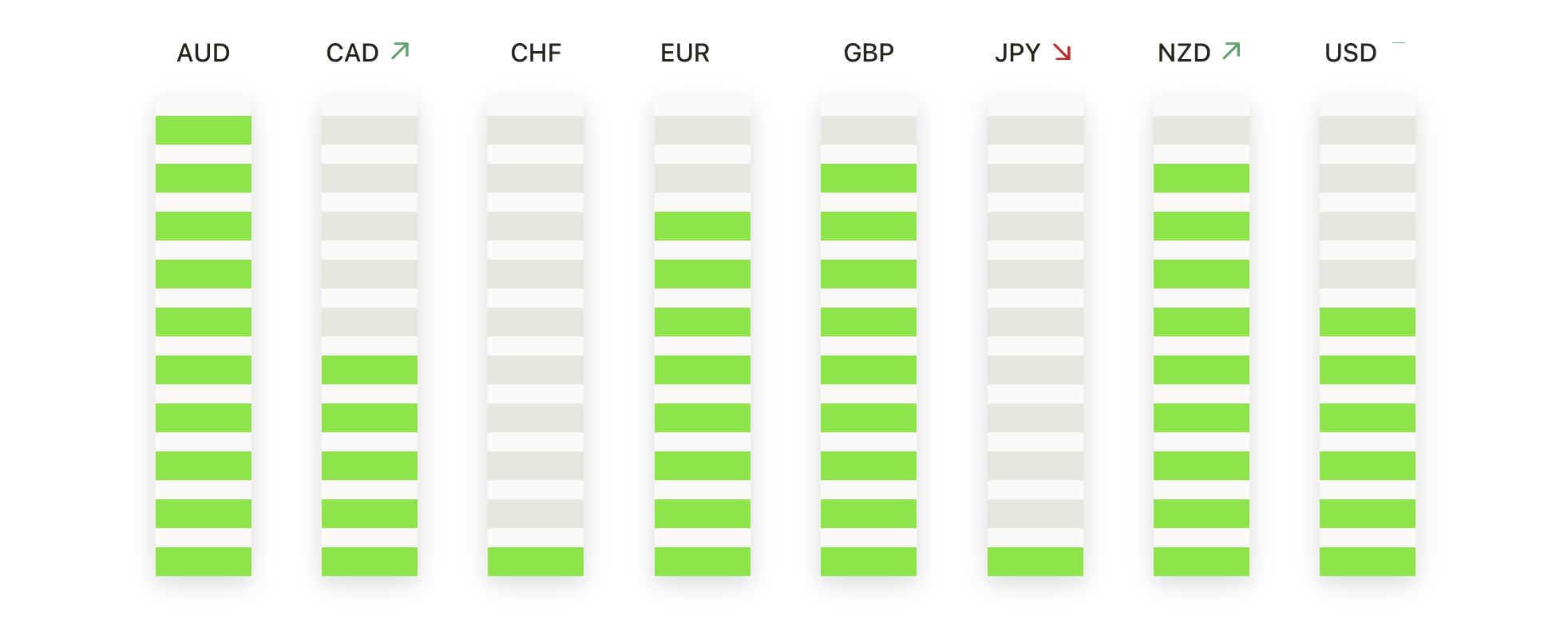The image size is (1568, 628).
Task: Select the JPY currency label
Action: tap(1017, 53)
